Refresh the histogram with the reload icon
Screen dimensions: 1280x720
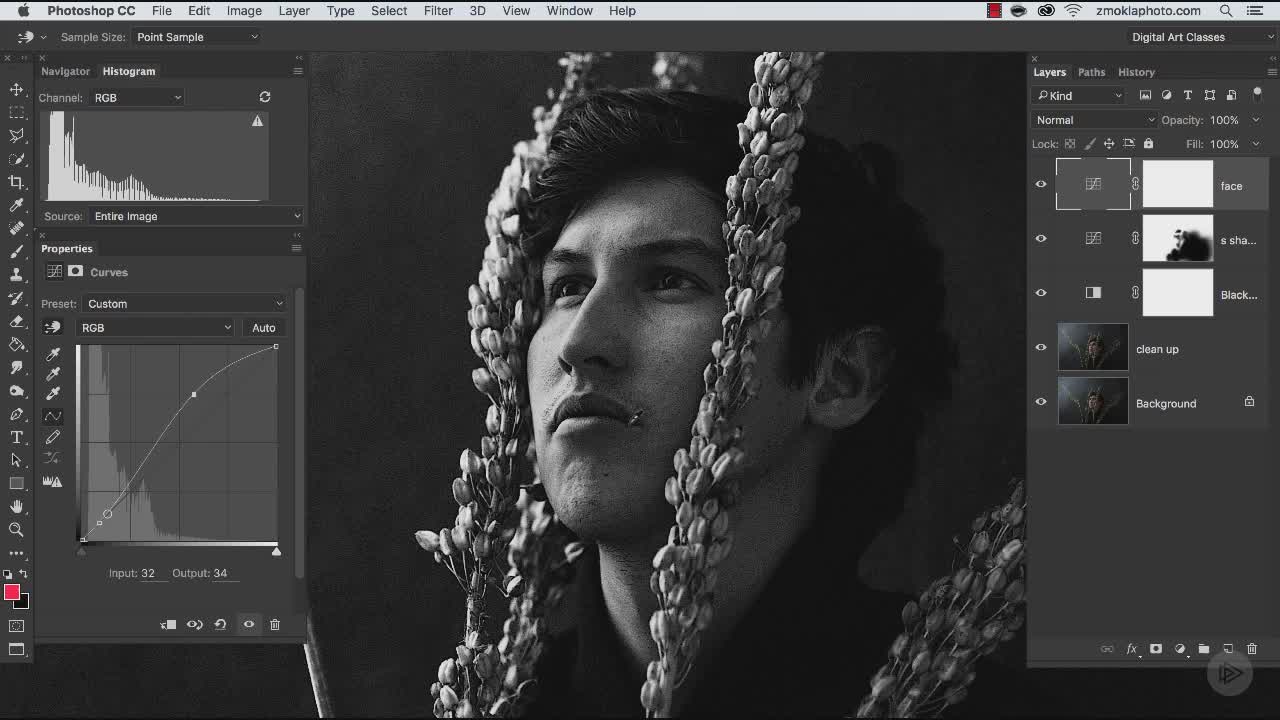(x=265, y=97)
